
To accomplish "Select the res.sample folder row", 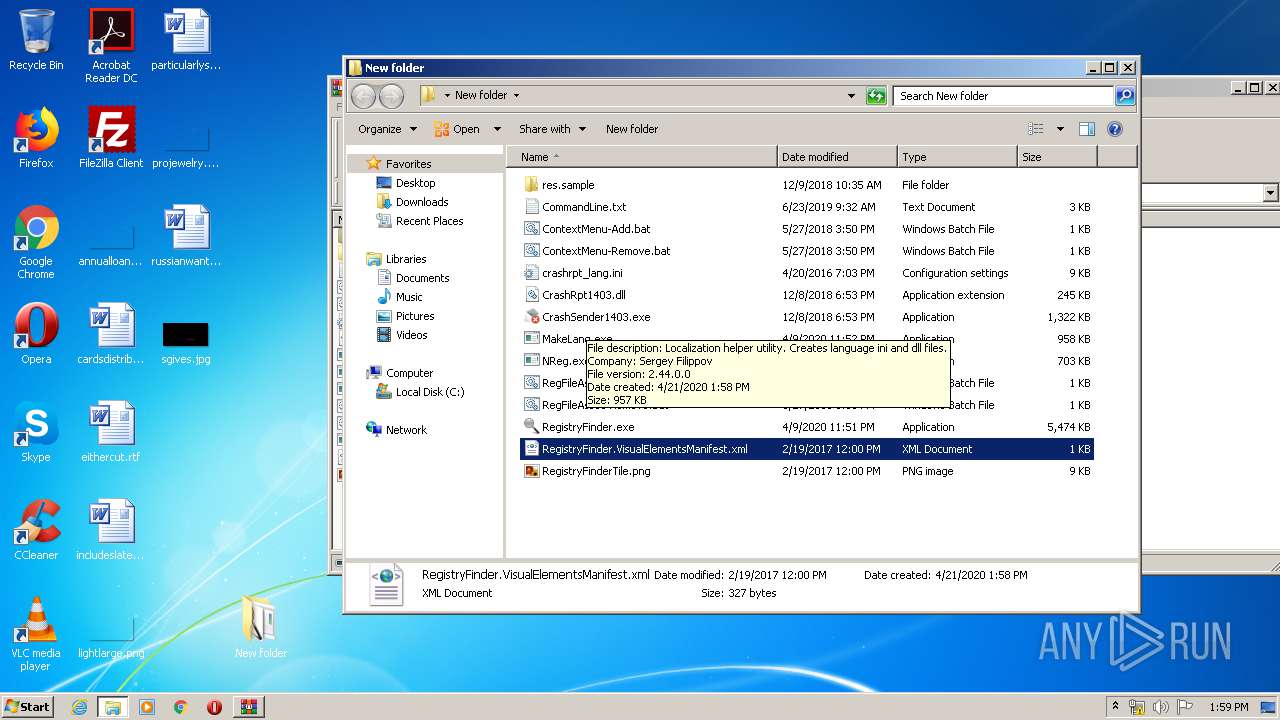I will click(x=807, y=185).
